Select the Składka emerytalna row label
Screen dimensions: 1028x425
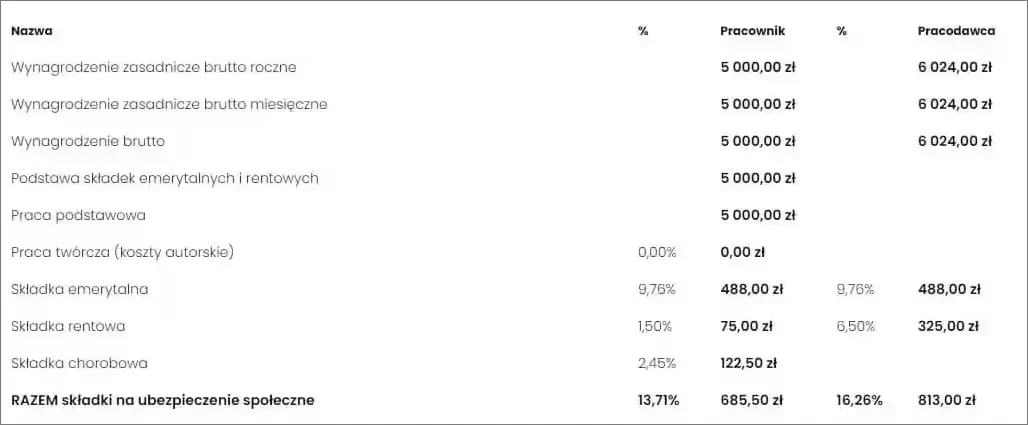coord(80,289)
